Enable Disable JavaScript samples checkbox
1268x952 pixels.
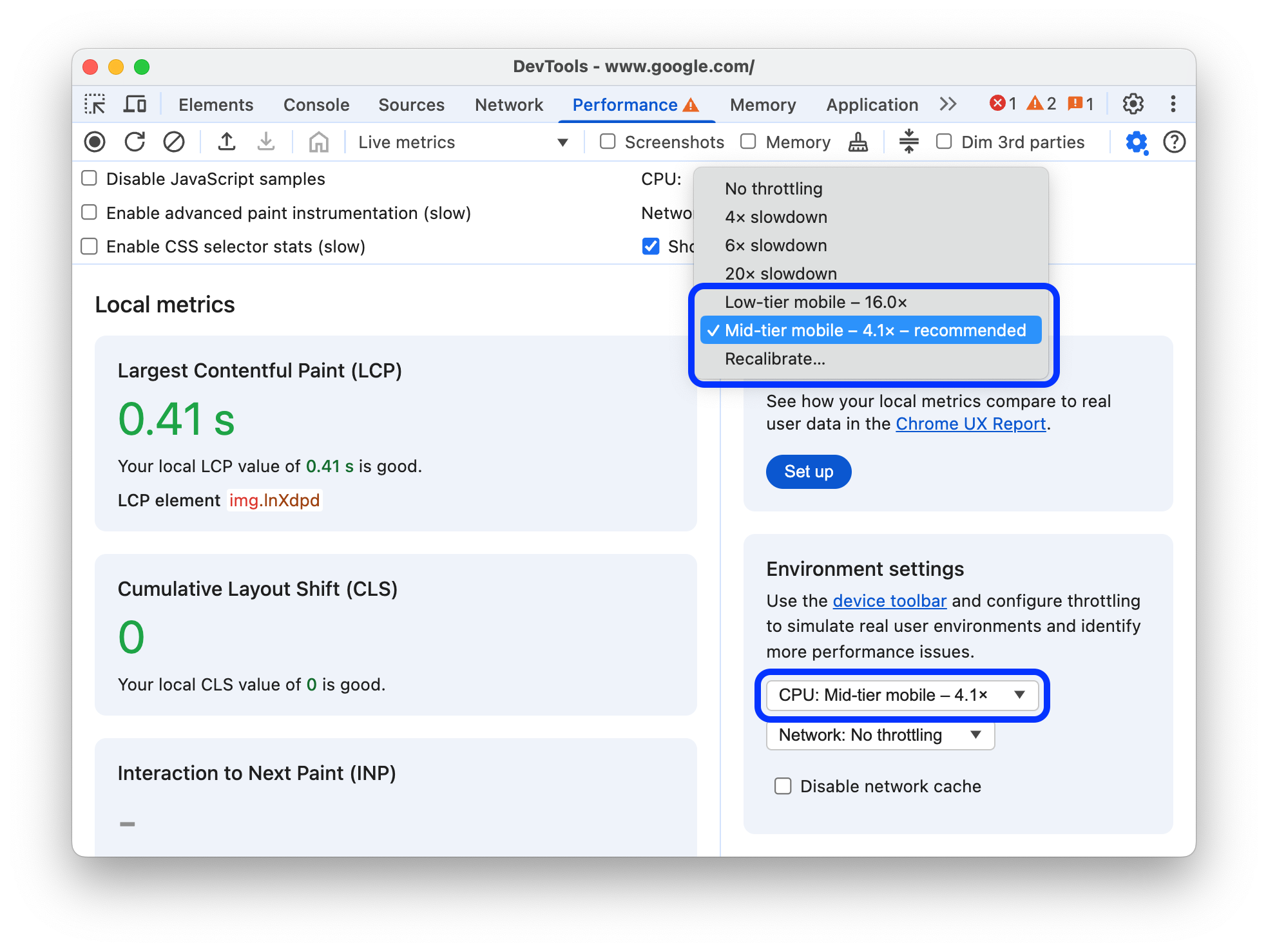pyautogui.click(x=90, y=179)
